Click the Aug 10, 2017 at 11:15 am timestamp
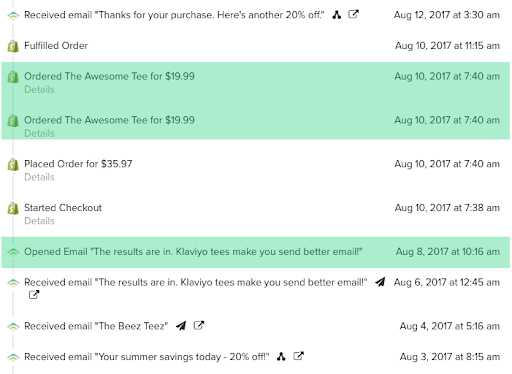 coord(447,45)
